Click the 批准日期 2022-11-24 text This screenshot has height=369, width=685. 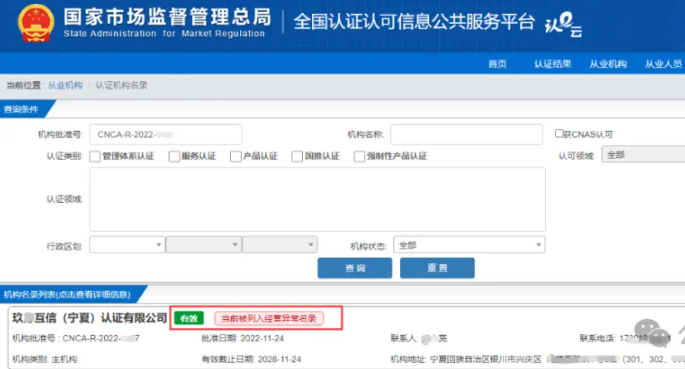[242, 338]
